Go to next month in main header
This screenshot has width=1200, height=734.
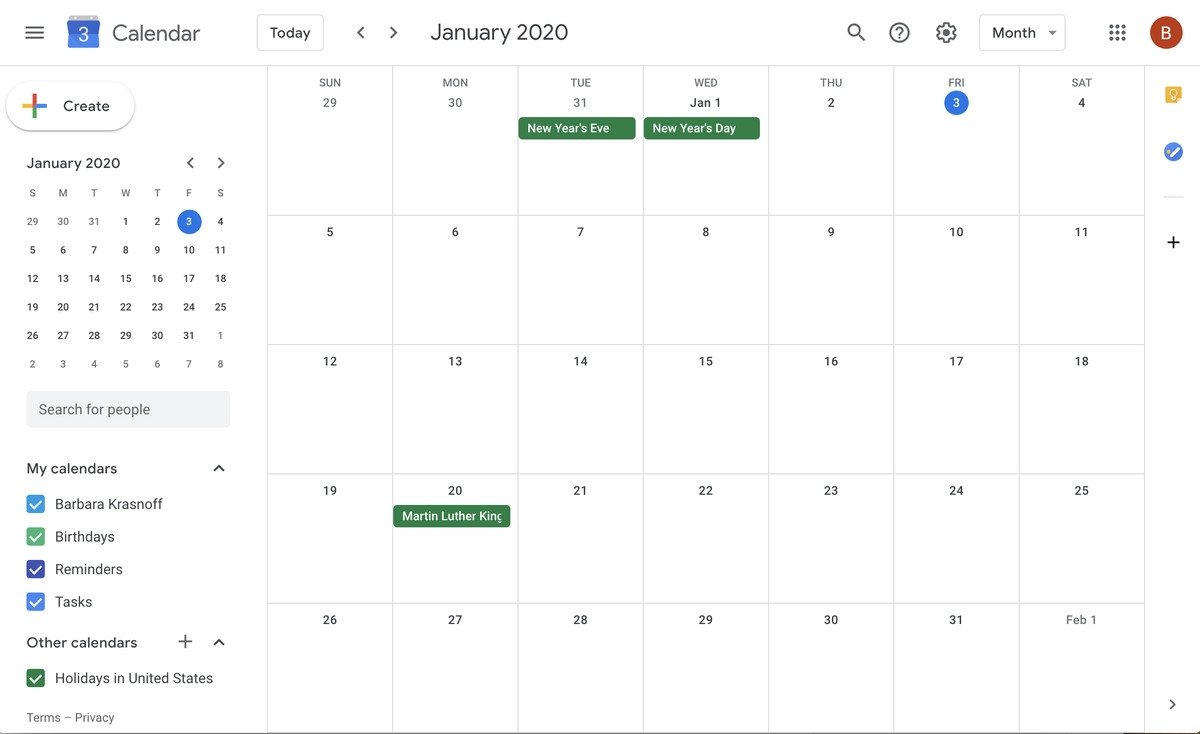click(x=394, y=33)
